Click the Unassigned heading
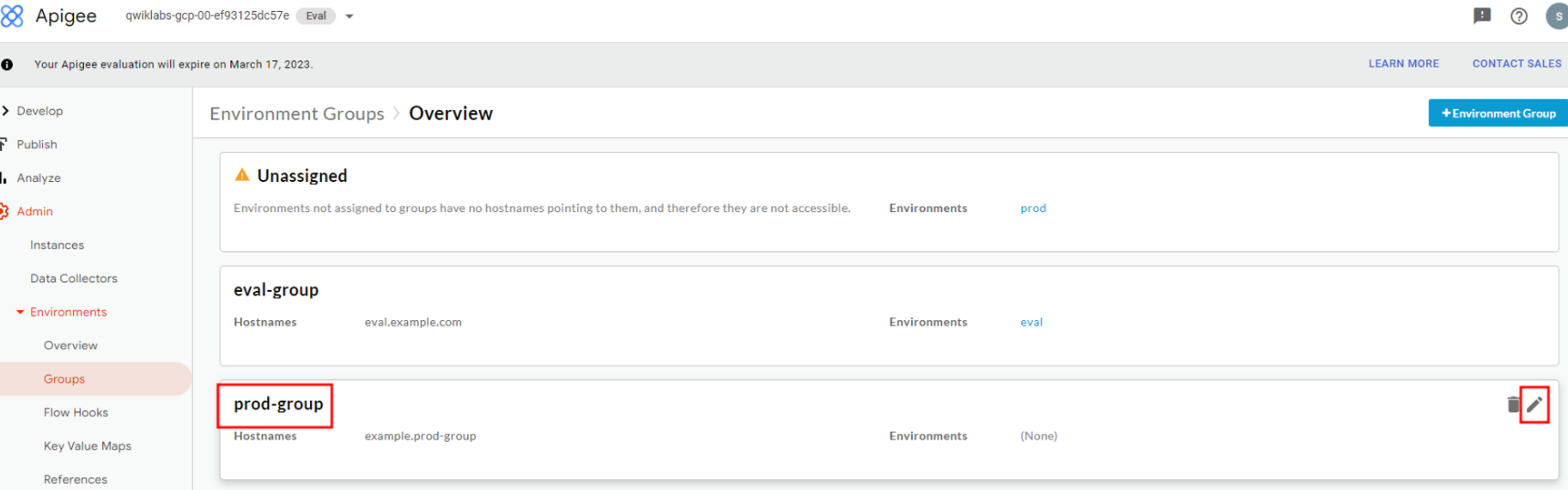The image size is (1568, 490). [302, 175]
